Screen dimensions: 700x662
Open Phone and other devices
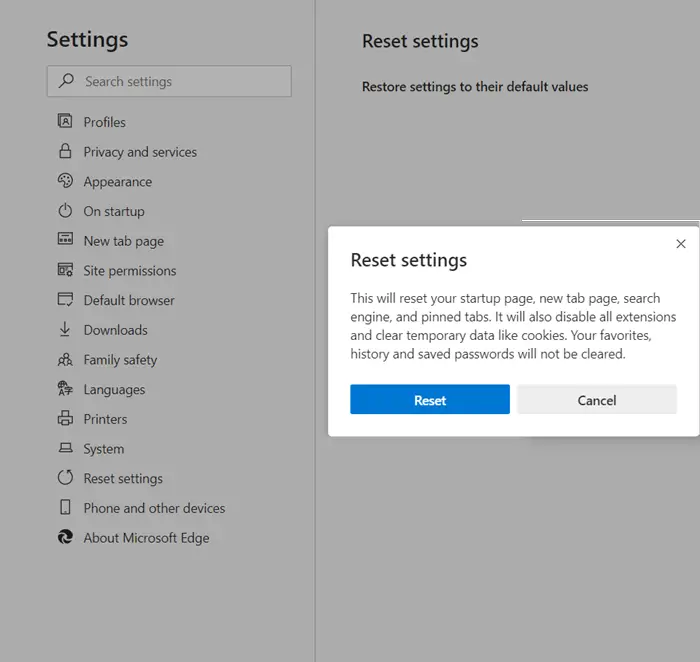pyautogui.click(x=154, y=508)
